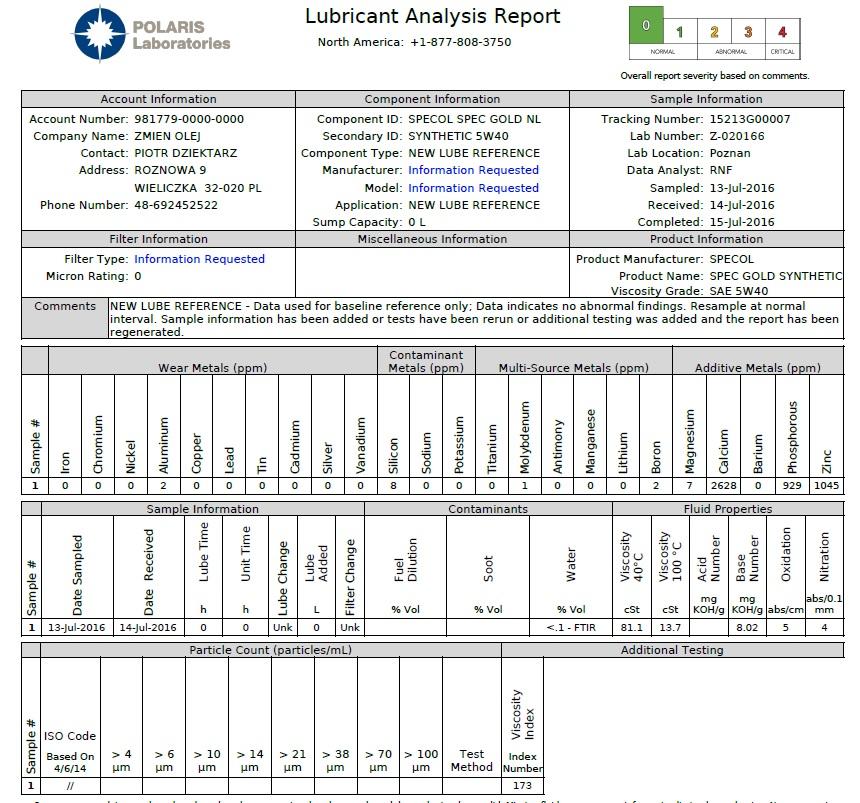Select the green severity 0 box
Screen dimensions: 860x803
646,25
